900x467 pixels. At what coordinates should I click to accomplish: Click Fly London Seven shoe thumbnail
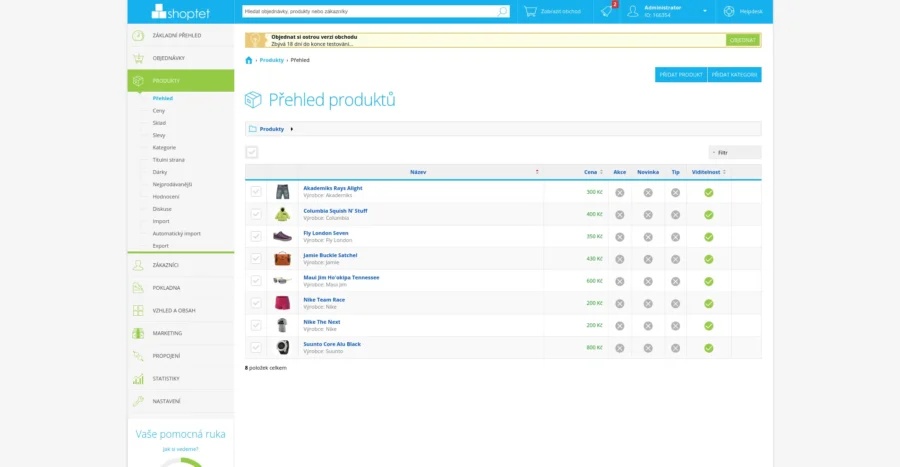(x=282, y=236)
